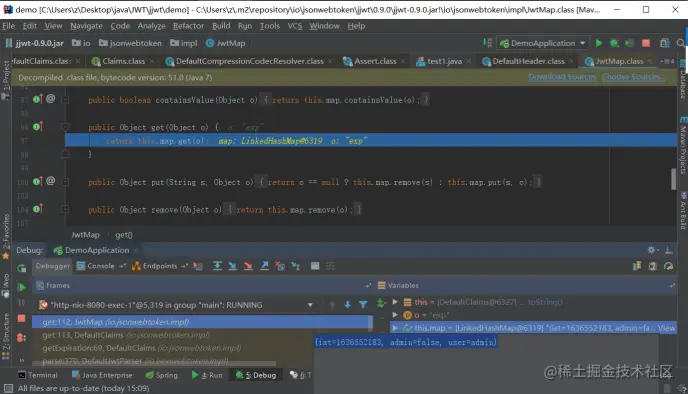Pause Program icon in debug sidebar
Screen dimensions: 688x394
[22, 303]
